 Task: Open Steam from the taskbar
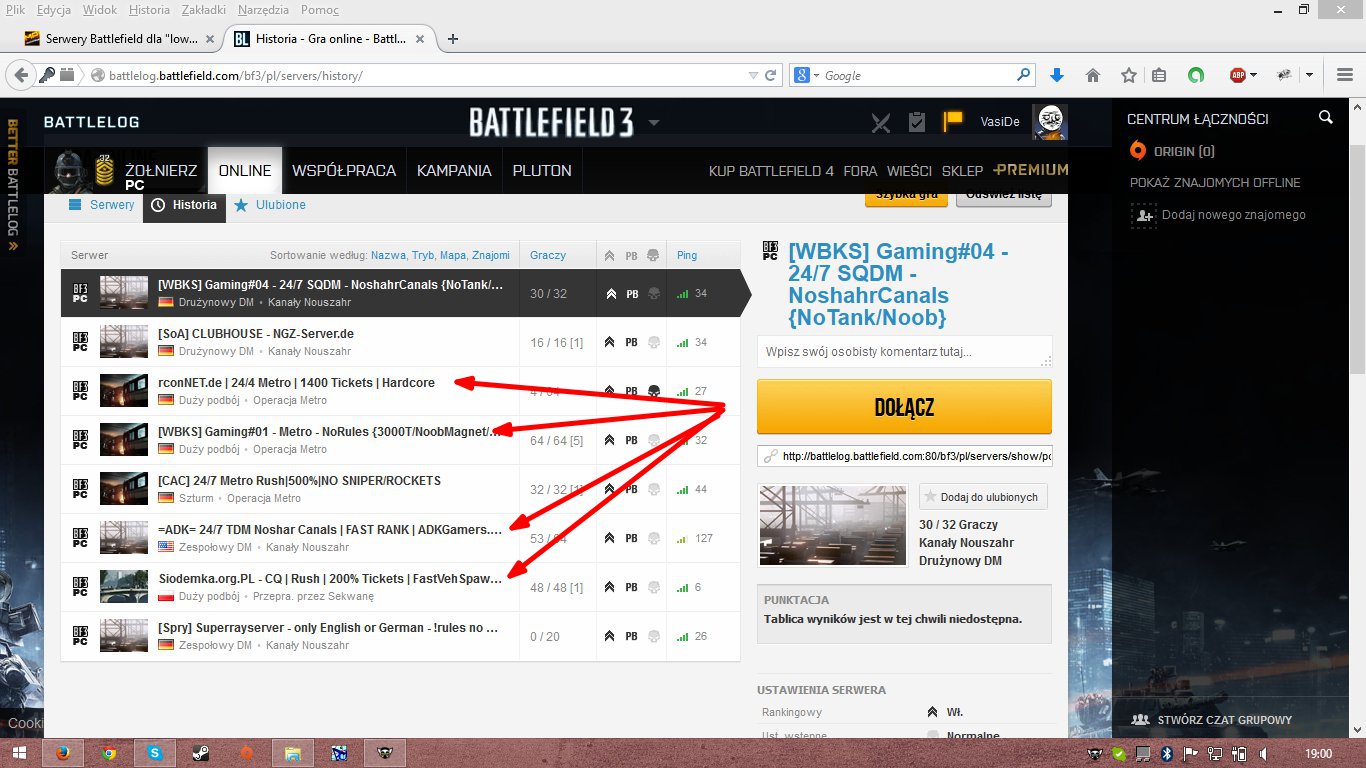point(201,753)
